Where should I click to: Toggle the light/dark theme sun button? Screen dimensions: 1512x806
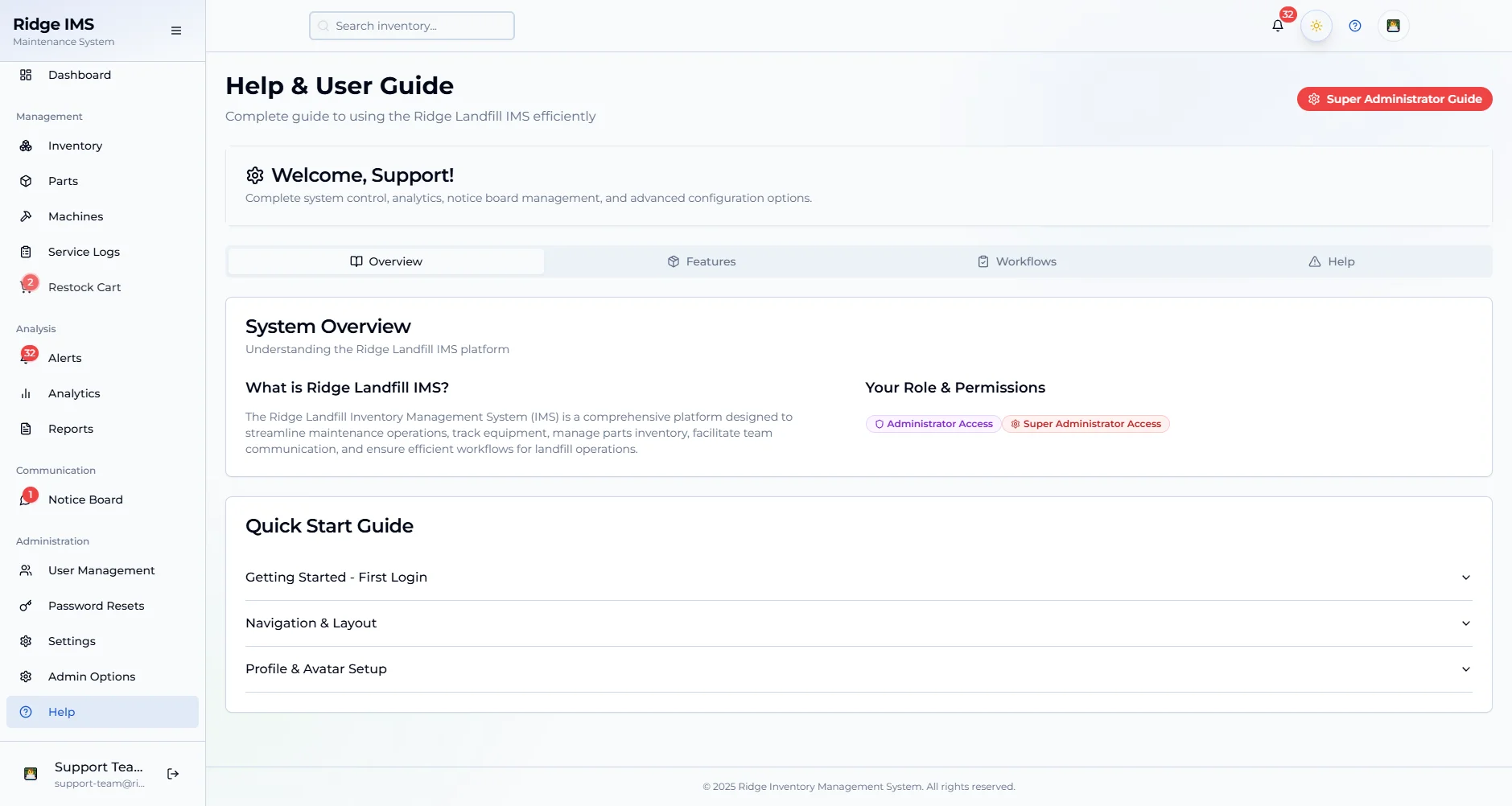point(1316,26)
